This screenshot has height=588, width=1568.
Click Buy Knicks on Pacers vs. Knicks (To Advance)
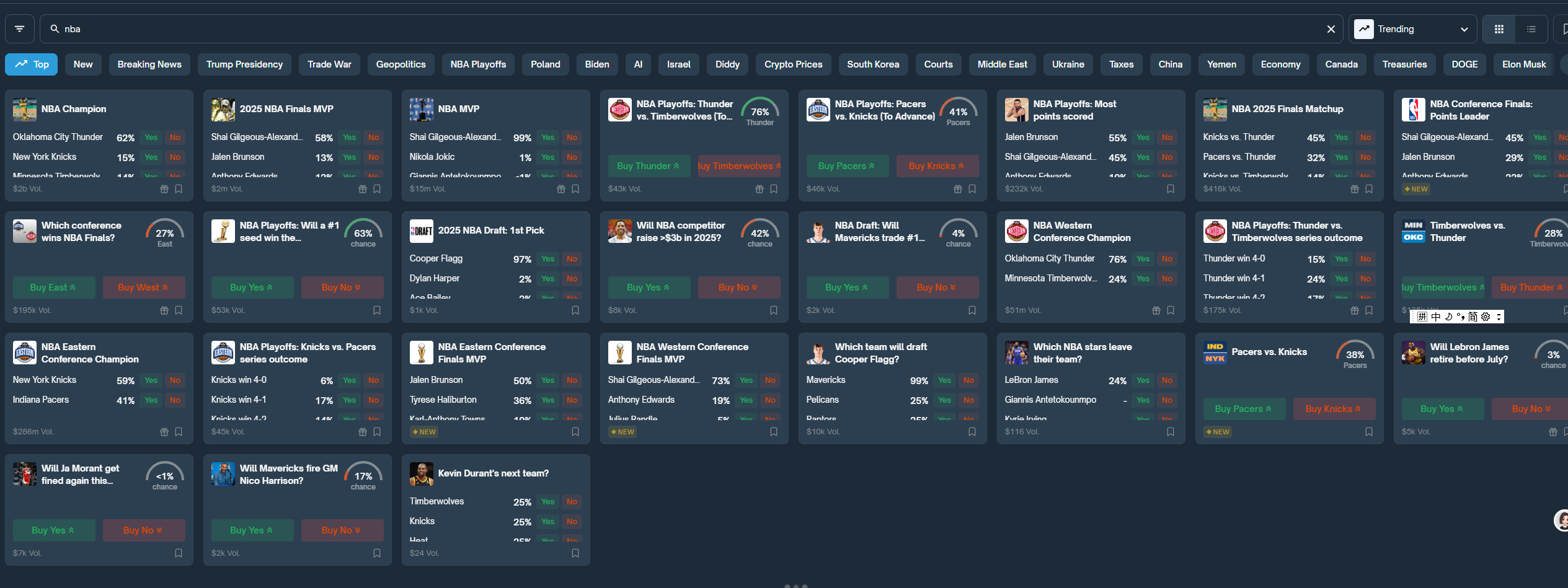click(x=937, y=166)
